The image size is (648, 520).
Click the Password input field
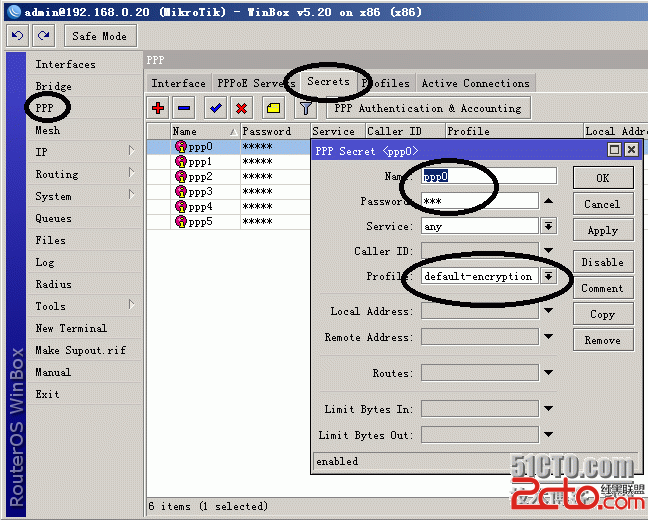click(480, 201)
